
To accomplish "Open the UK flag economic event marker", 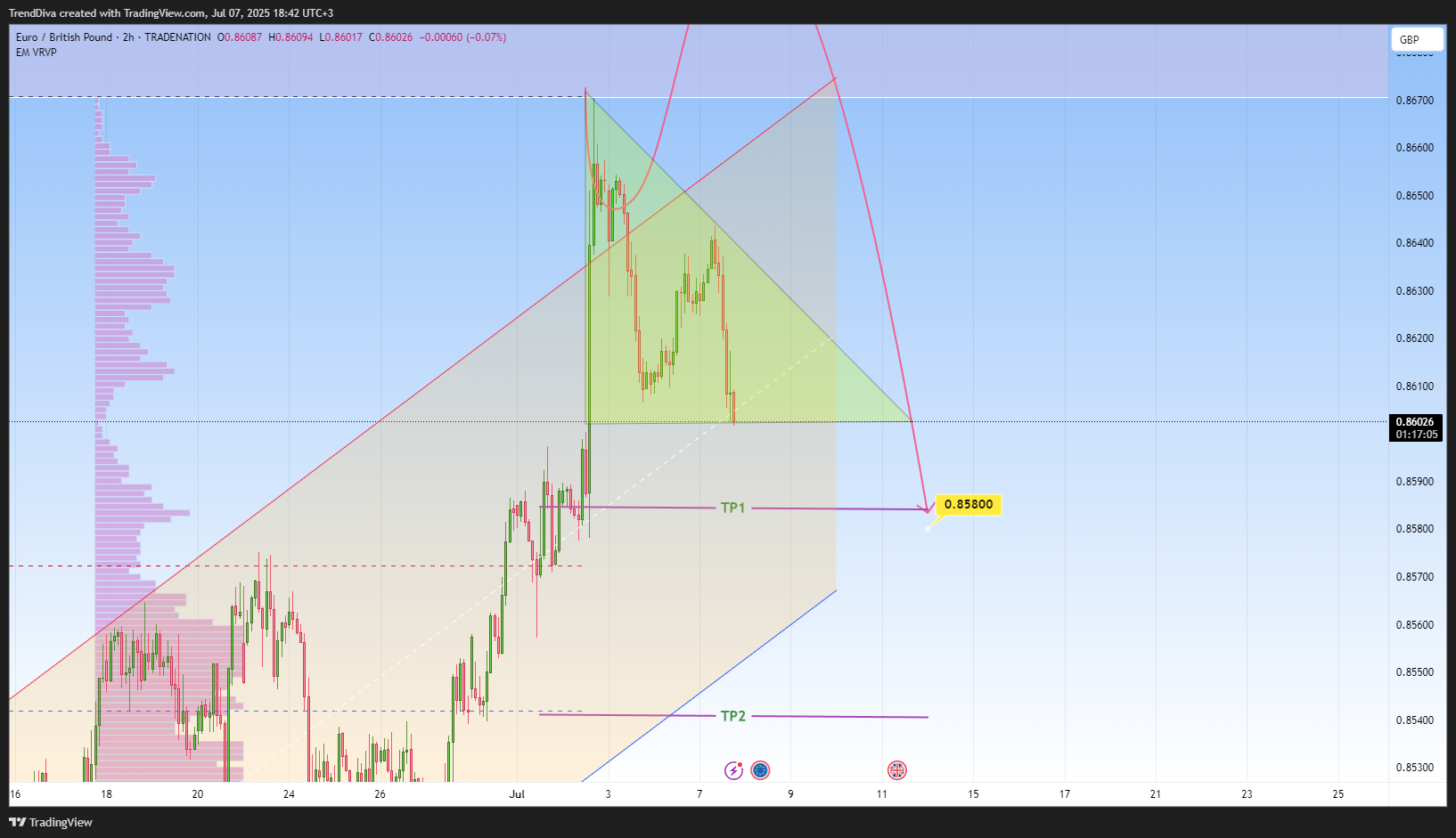I will tap(897, 770).
